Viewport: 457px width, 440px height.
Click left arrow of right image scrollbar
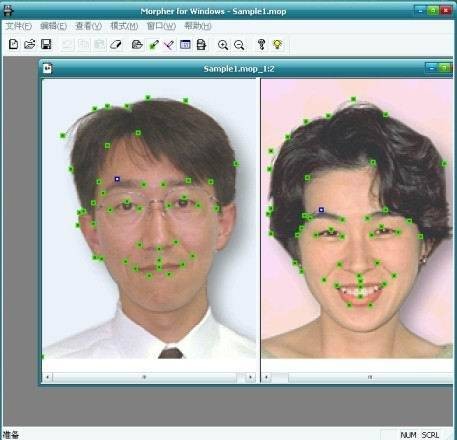(266, 377)
